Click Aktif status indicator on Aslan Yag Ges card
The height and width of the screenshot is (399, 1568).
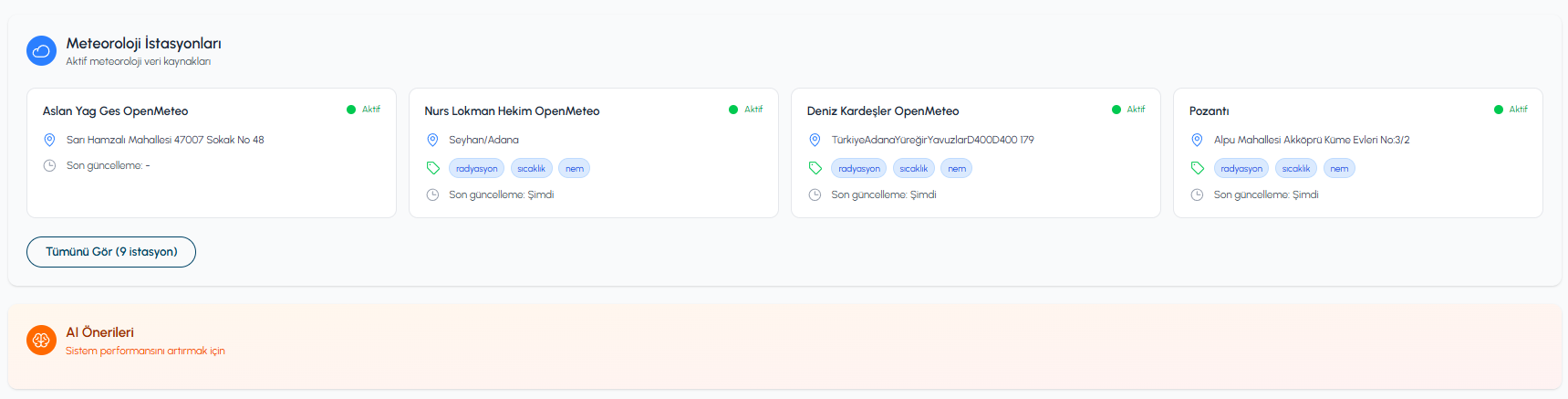(363, 110)
